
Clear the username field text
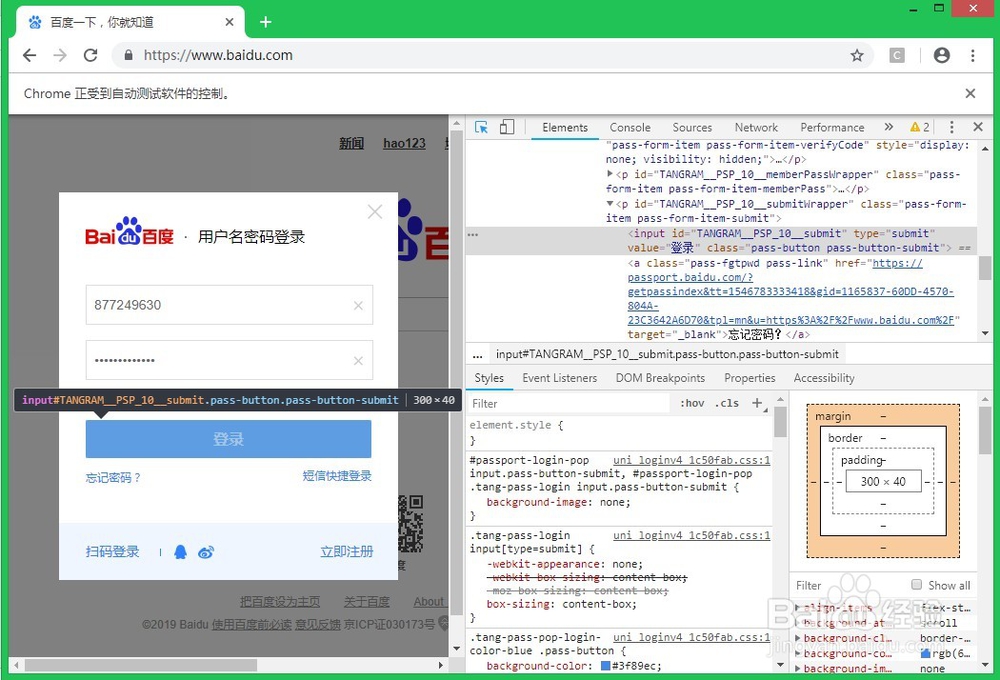[x=358, y=306]
